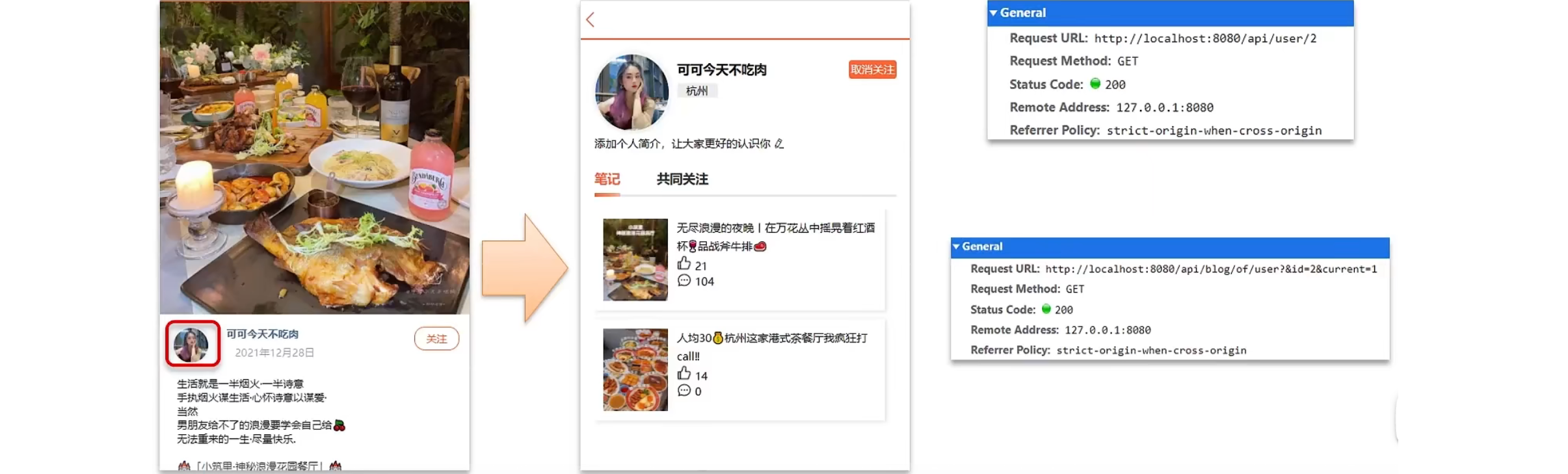Collapse the upper General section triangle
The height and width of the screenshot is (474, 1568).
point(993,13)
